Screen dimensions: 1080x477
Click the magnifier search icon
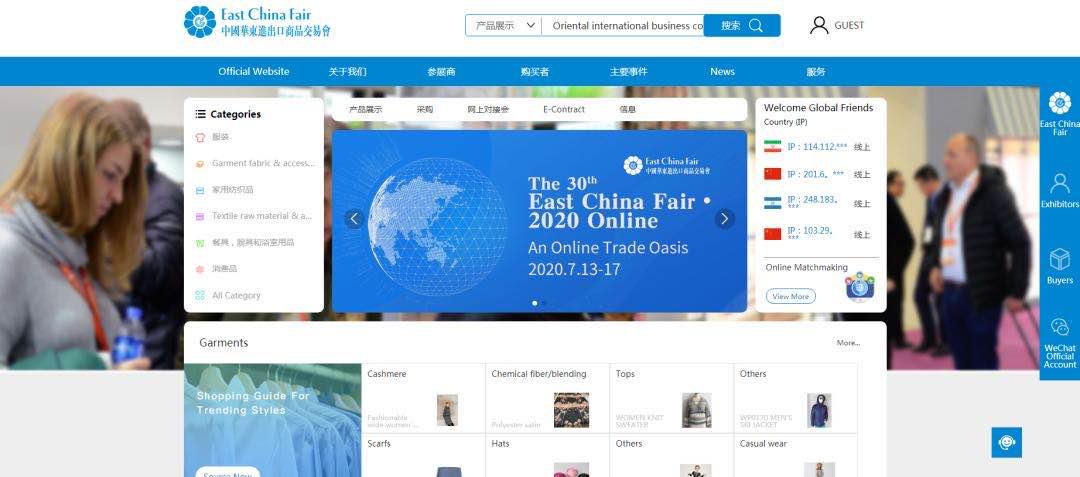click(756, 25)
